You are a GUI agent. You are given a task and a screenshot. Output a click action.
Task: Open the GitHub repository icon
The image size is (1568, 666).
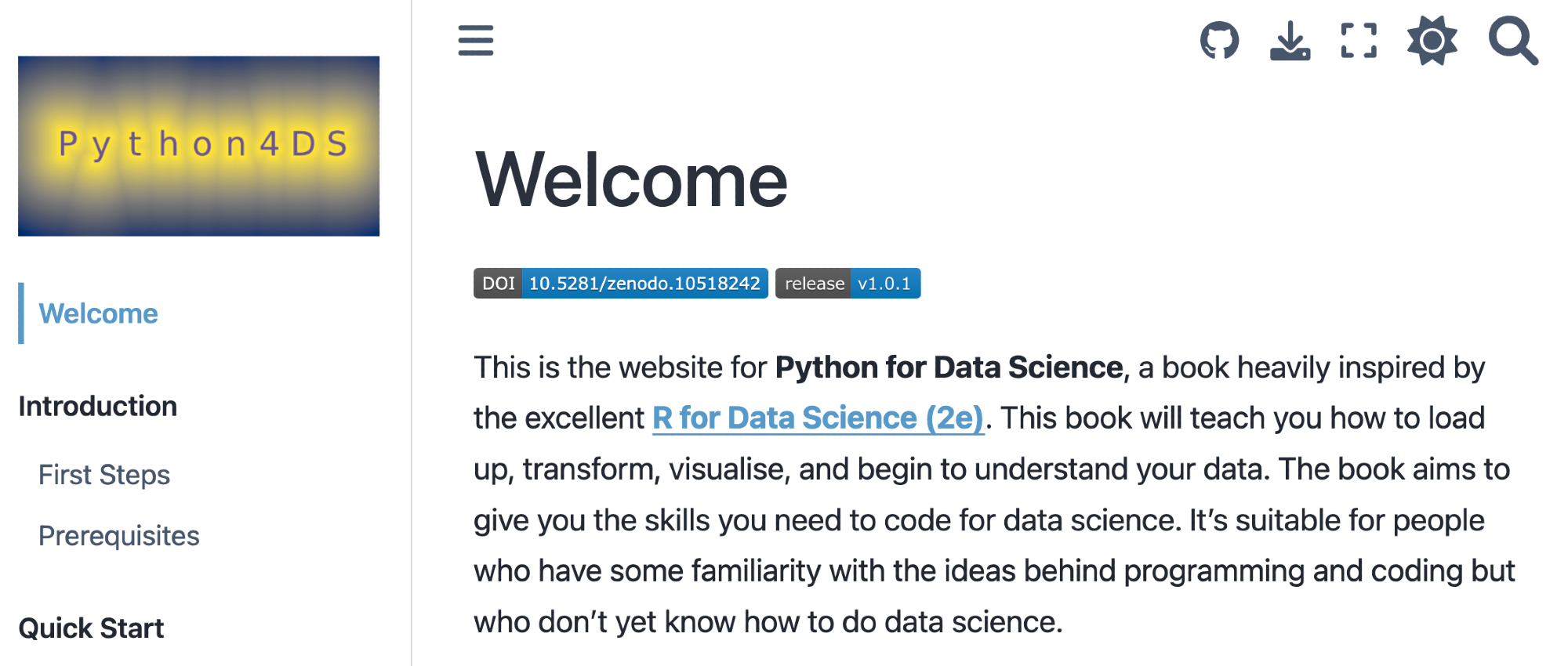[1219, 41]
